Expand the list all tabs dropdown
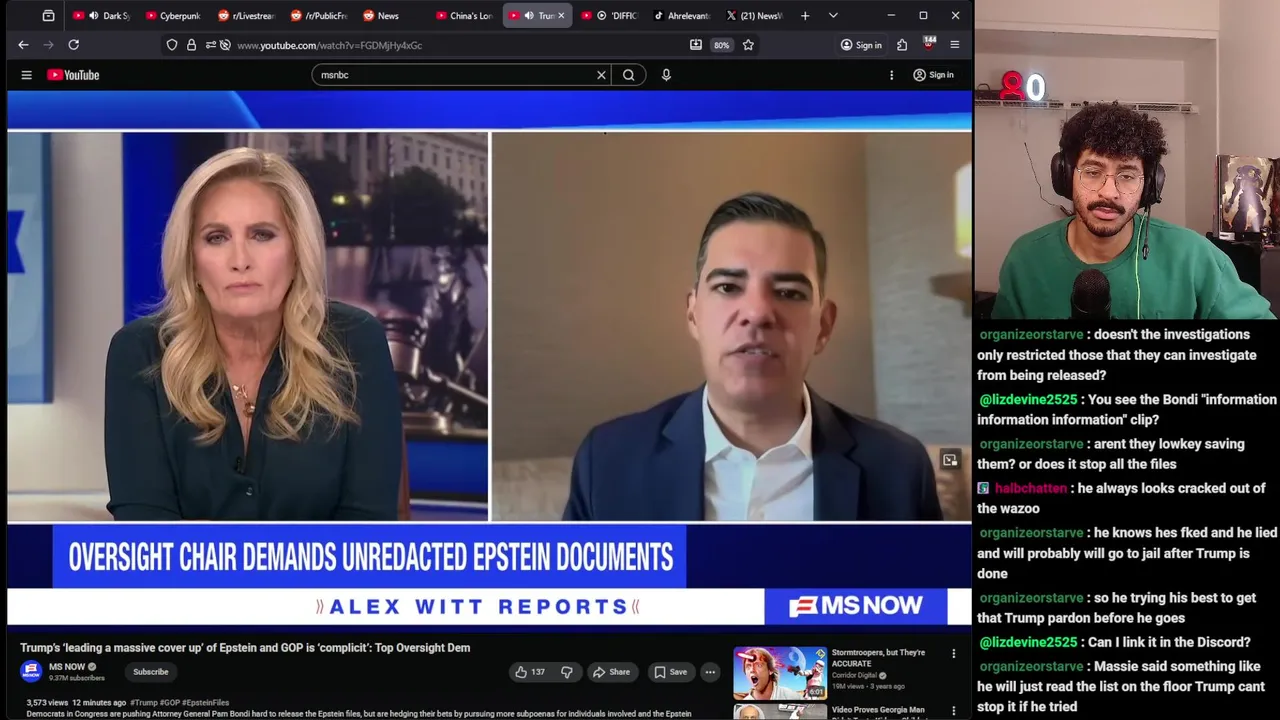Image resolution: width=1280 pixels, height=720 pixels. click(833, 16)
